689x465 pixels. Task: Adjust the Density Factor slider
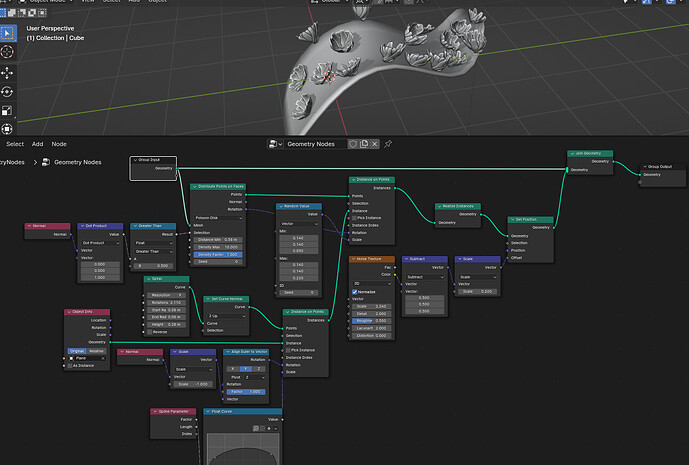(218, 254)
